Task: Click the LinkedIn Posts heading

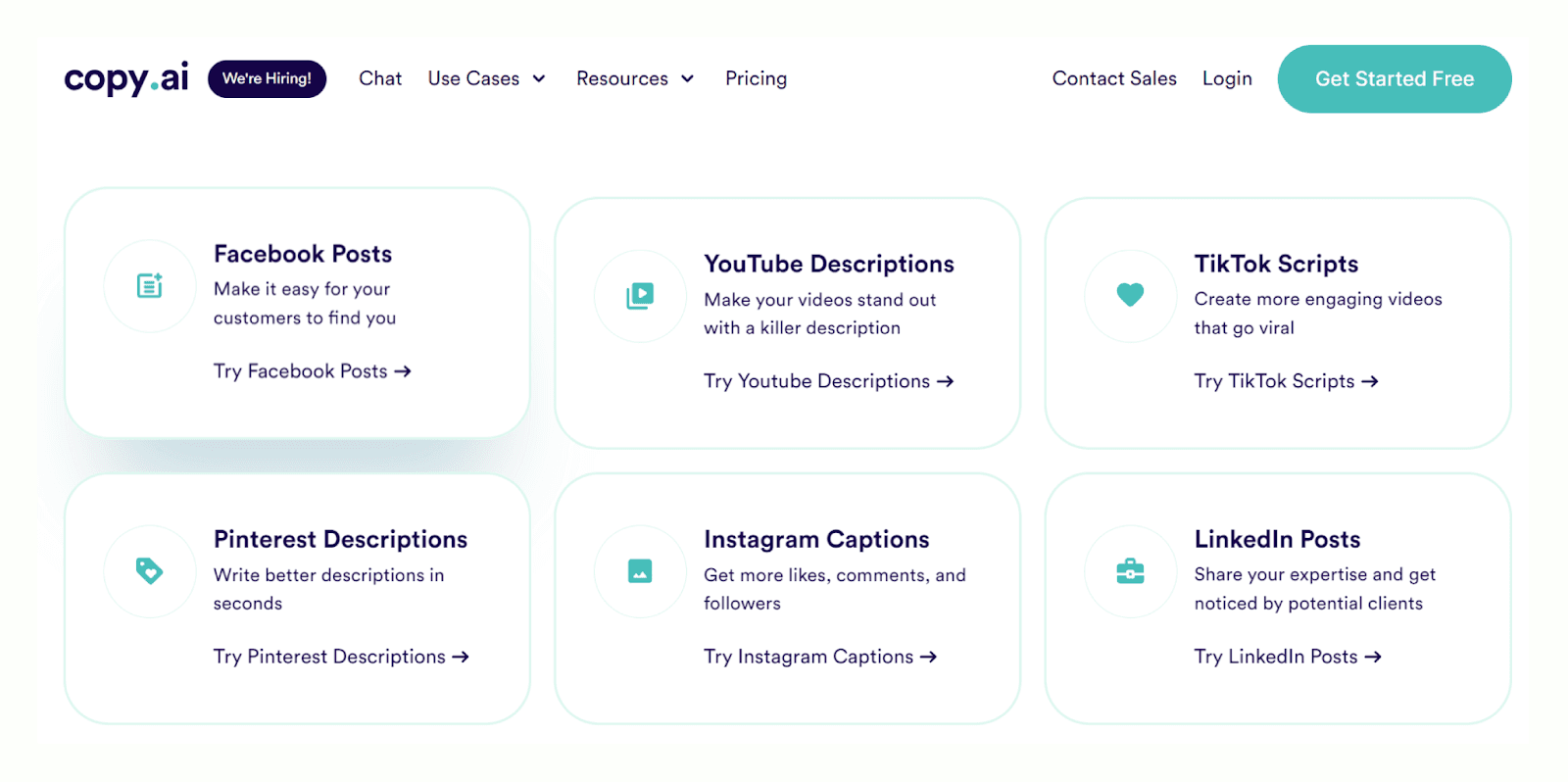Action: point(1277,539)
